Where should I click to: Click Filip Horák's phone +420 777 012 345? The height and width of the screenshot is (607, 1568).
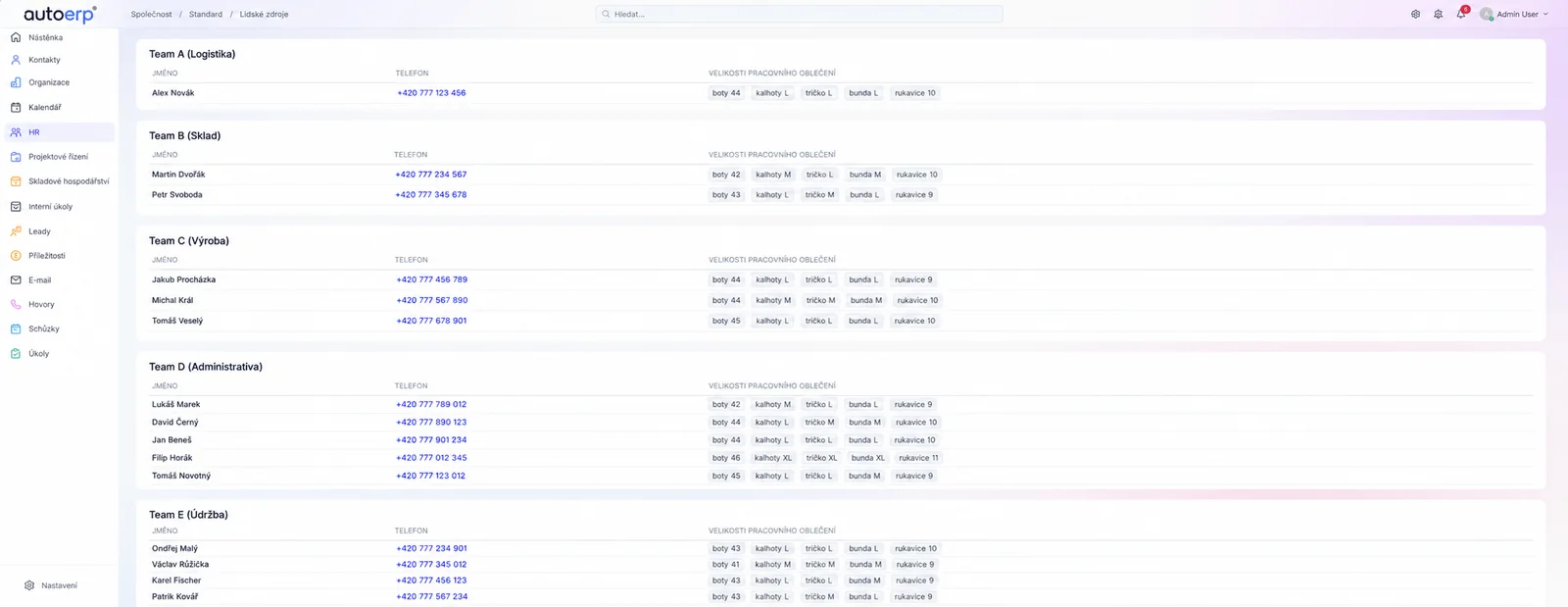(431, 458)
